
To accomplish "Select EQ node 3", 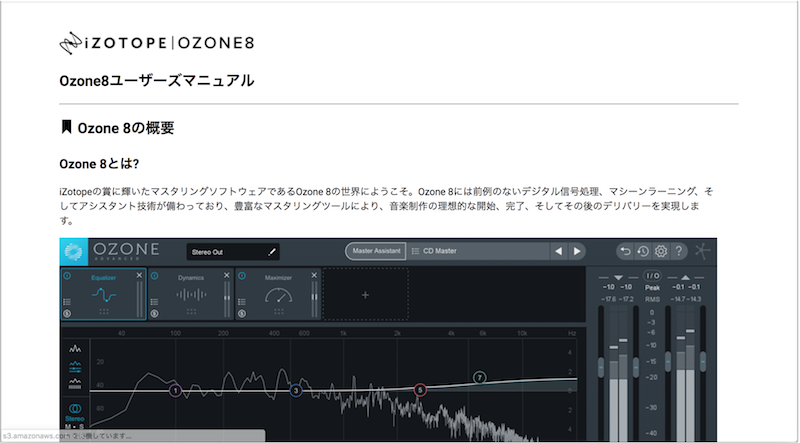I will click(x=296, y=391).
